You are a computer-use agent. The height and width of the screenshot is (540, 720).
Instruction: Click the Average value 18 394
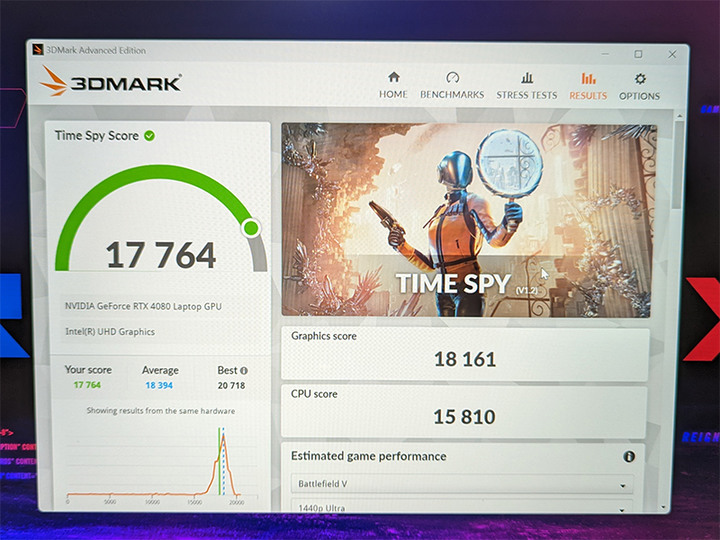pyautogui.click(x=159, y=385)
